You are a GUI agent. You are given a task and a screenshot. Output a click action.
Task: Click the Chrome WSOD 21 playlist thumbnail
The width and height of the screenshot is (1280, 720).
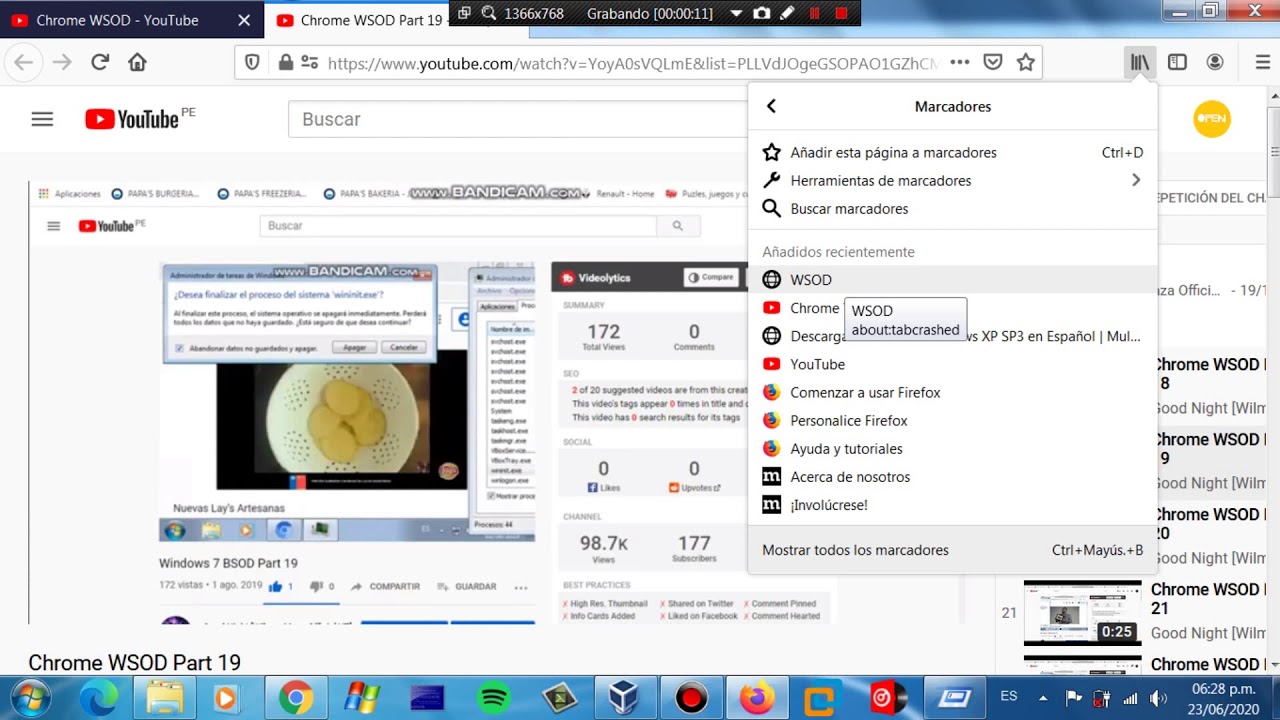click(x=1082, y=612)
